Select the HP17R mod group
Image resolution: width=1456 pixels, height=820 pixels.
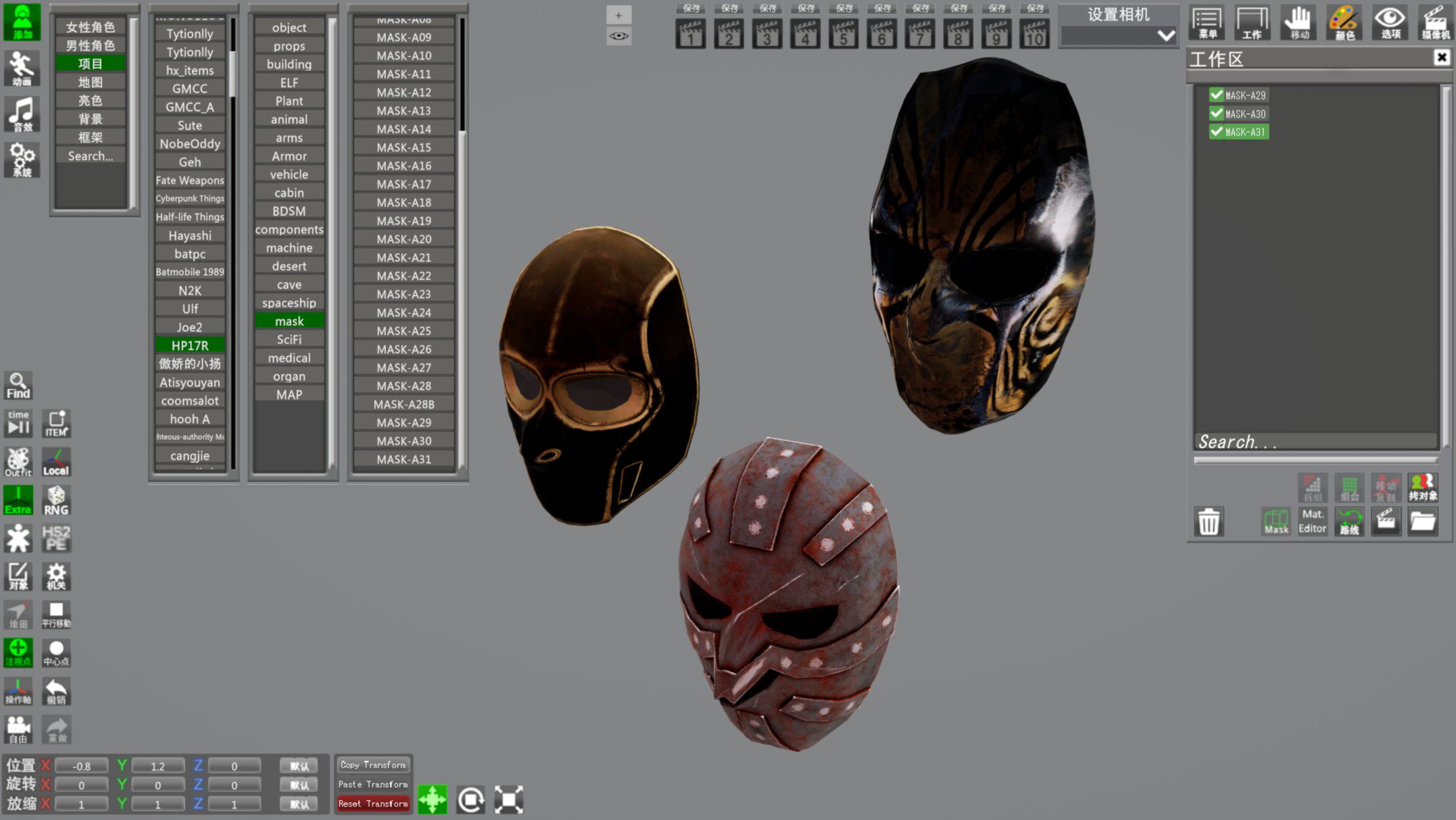(190, 345)
